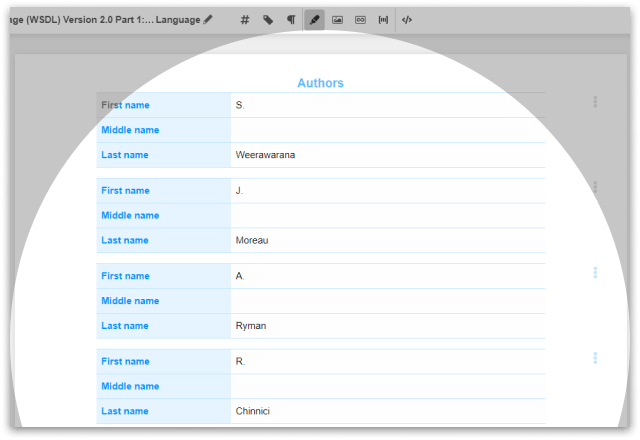This screenshot has width=640, height=440.
Task: Click the pencil icon to edit document title
Action: 208,19
